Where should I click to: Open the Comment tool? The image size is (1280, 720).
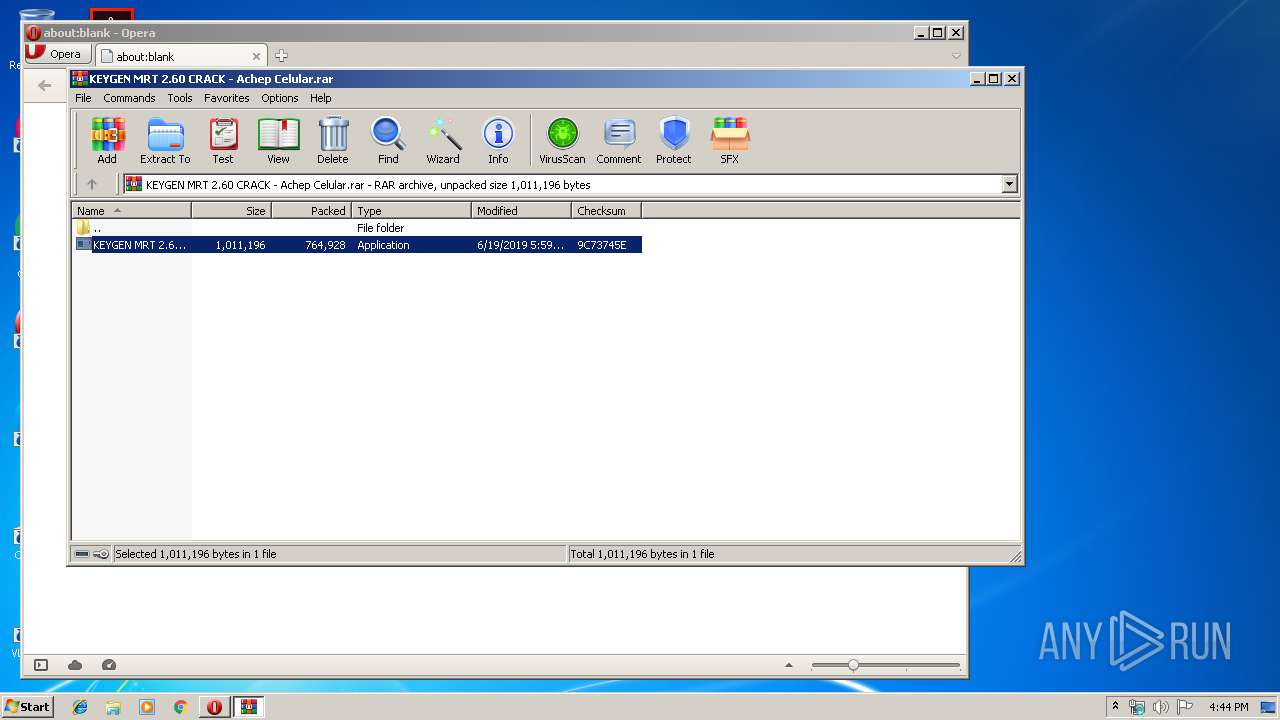619,140
